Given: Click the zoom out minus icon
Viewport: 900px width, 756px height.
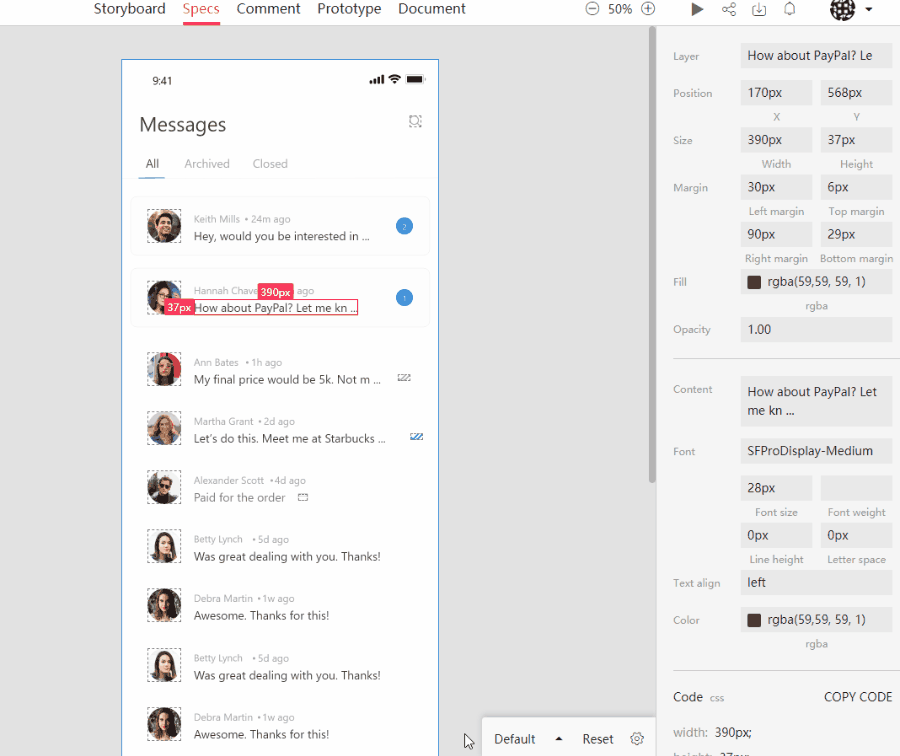Looking at the screenshot, I should [592, 9].
